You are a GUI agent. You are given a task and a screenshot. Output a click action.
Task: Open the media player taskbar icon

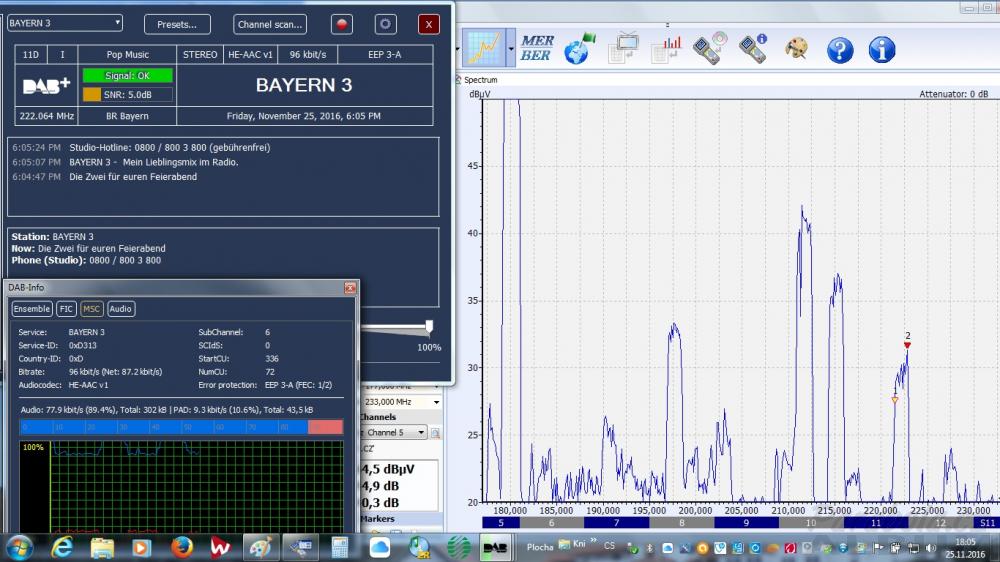point(142,548)
